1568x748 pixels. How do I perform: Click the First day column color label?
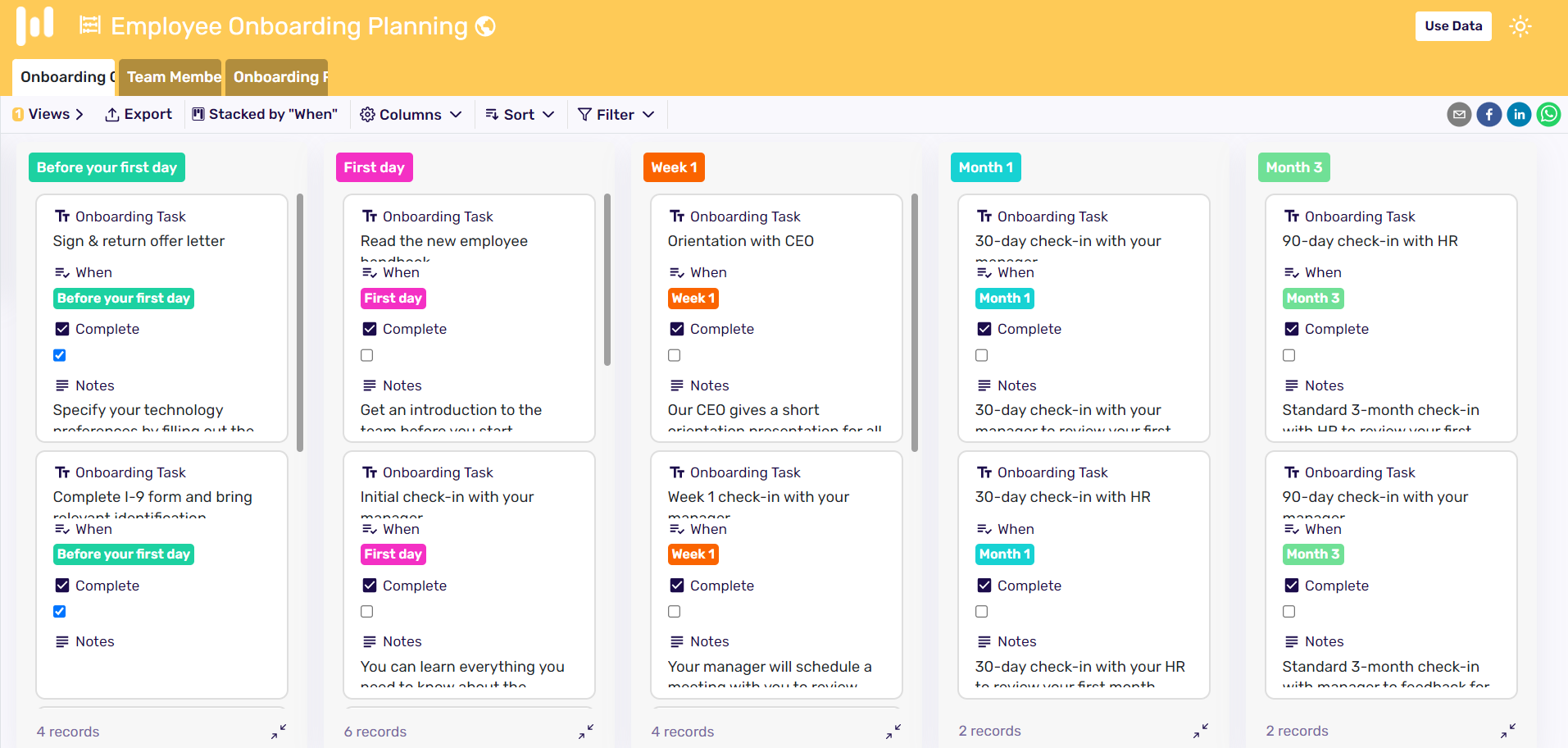[x=374, y=166]
